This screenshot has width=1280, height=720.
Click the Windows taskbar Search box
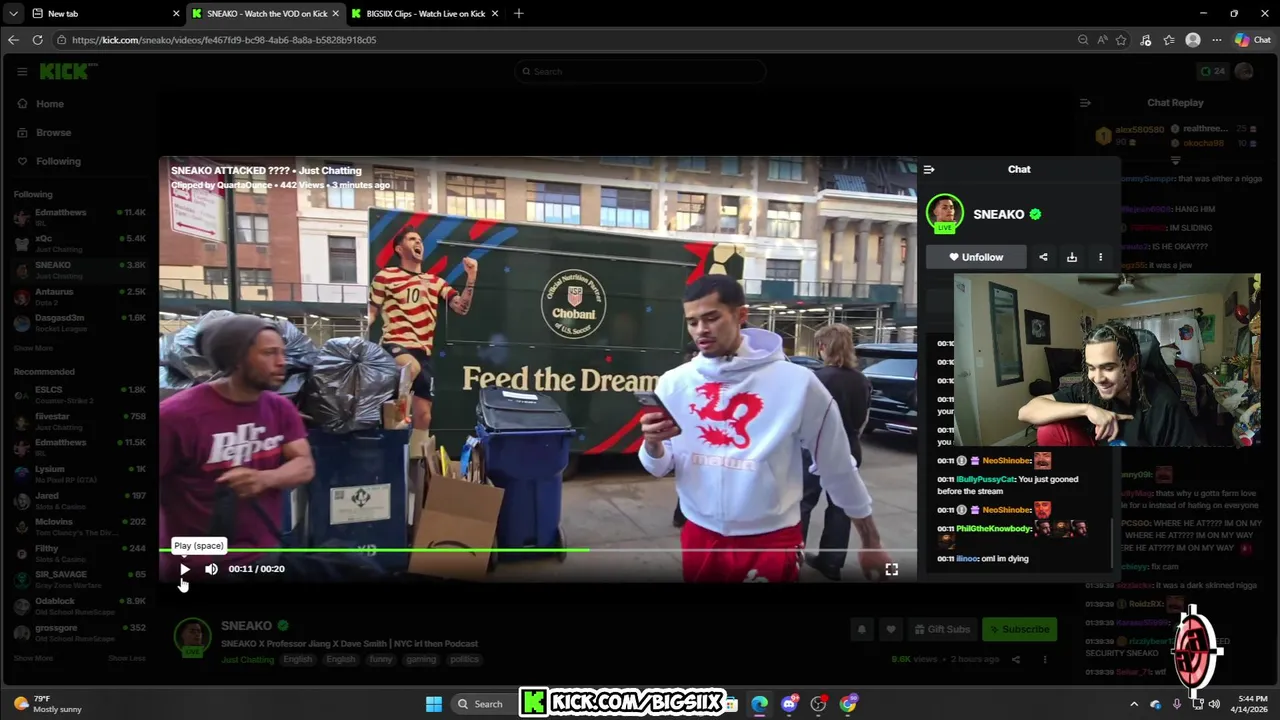482,704
